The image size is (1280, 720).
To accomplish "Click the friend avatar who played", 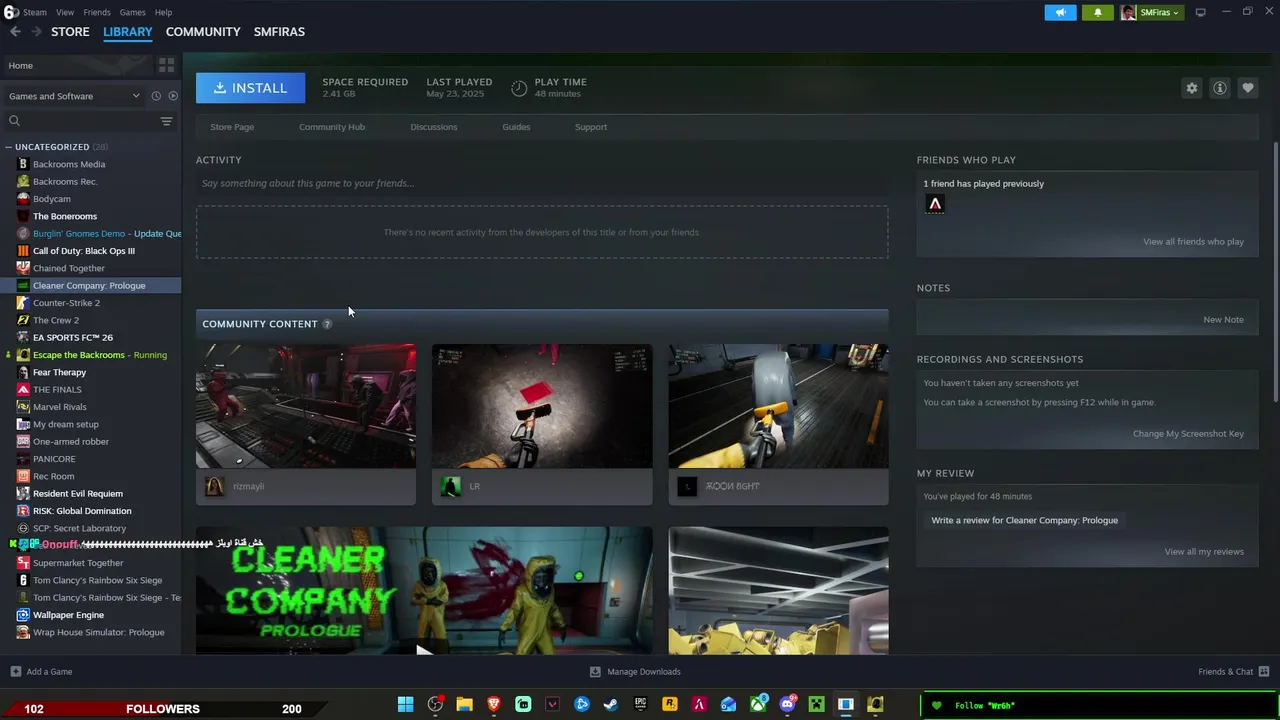I will click(x=935, y=204).
